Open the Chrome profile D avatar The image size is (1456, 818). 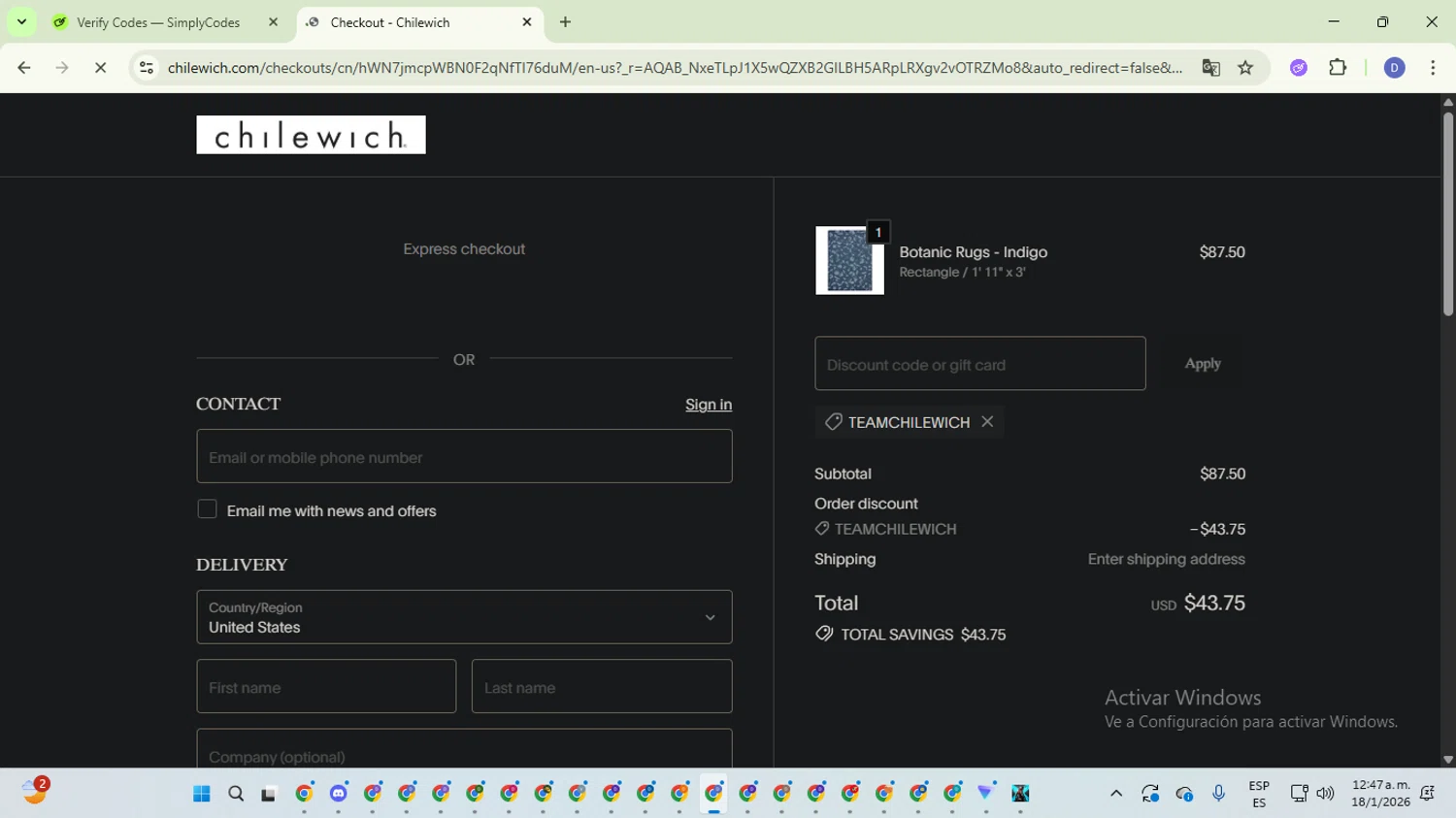pyautogui.click(x=1394, y=68)
